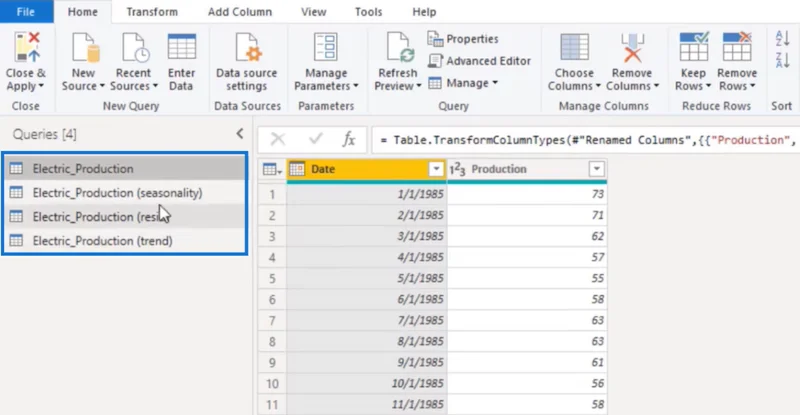Cancel formula edit with X icon
This screenshot has height=415, width=800.
coord(278,139)
